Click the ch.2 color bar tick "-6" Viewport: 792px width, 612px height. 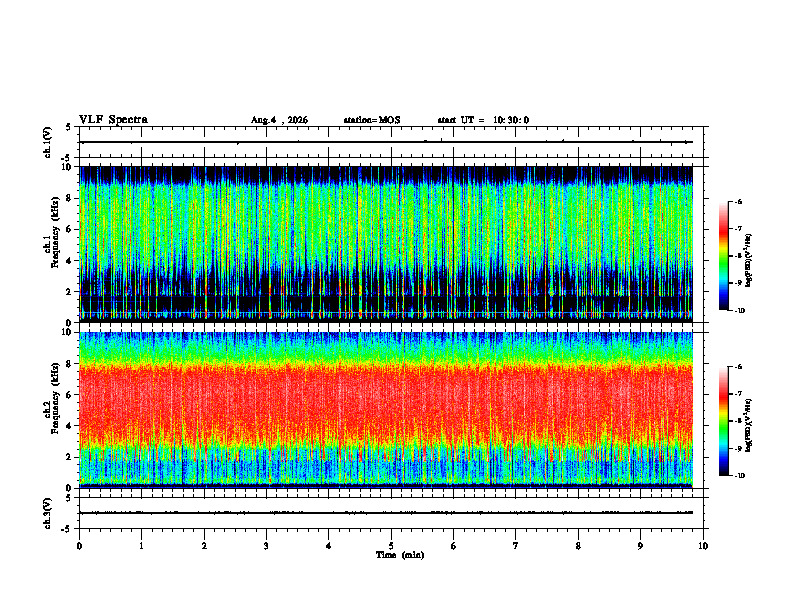pyautogui.click(x=738, y=367)
